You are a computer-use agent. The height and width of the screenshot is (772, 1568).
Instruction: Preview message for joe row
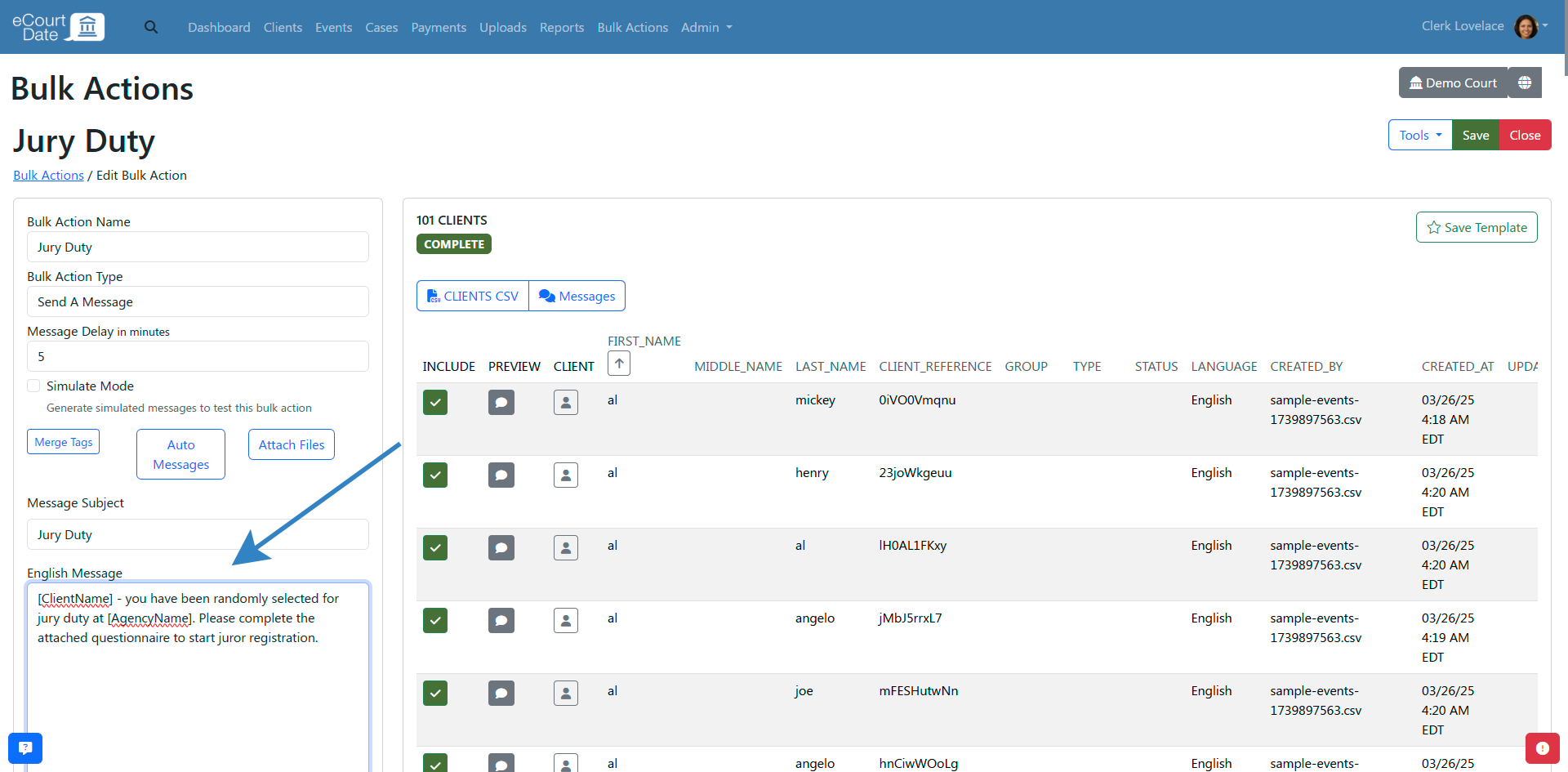coord(501,693)
